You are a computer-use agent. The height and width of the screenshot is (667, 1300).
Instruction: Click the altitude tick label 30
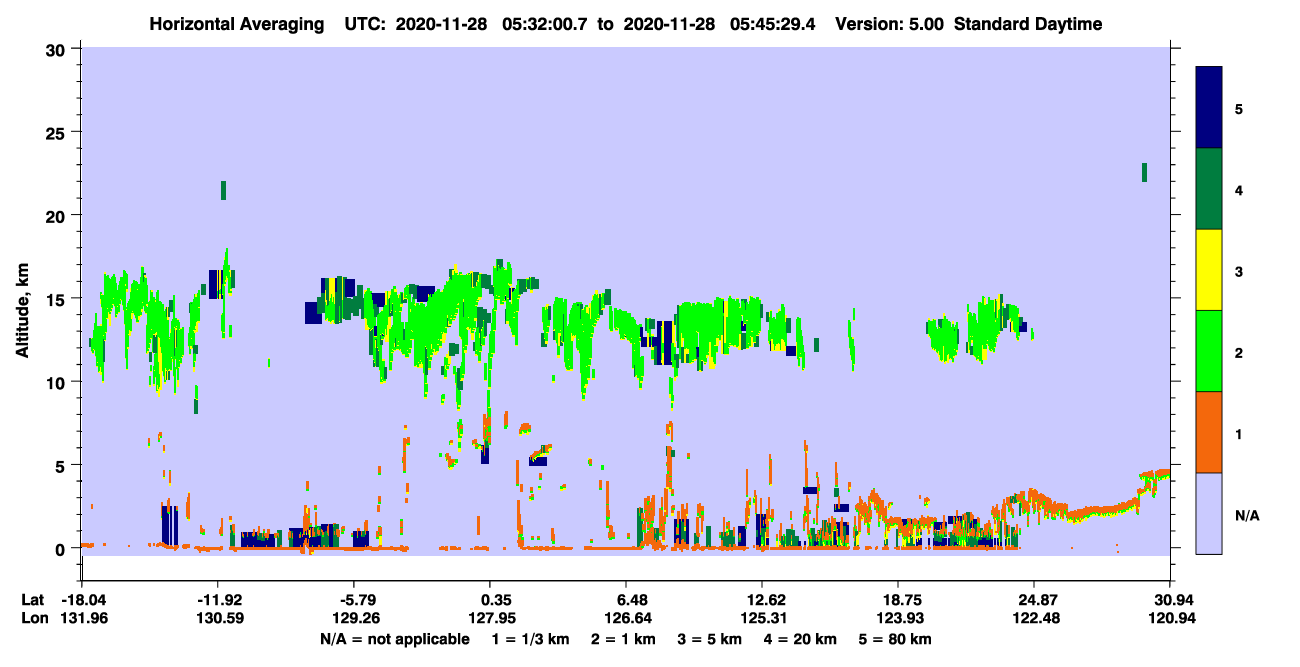tap(58, 49)
